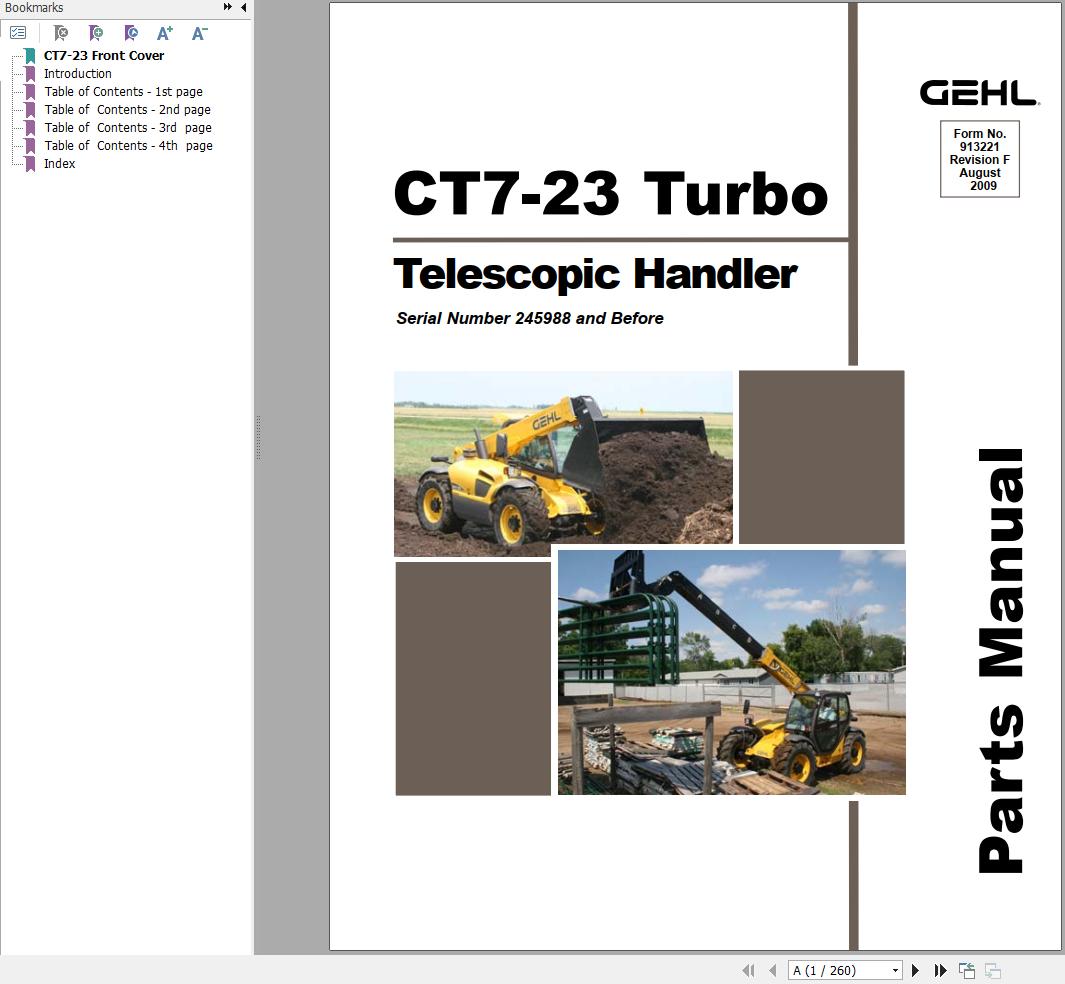
Task: Click the Parts Manual vertical title
Action: (x=1000, y=660)
